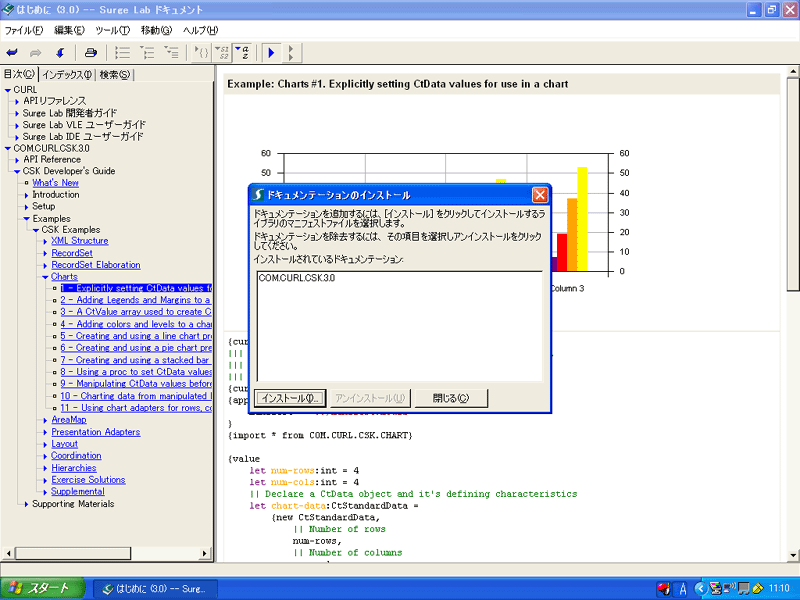Open '11 - Using chart adapters for rows' example
This screenshot has height=600, width=800.
(x=136, y=408)
